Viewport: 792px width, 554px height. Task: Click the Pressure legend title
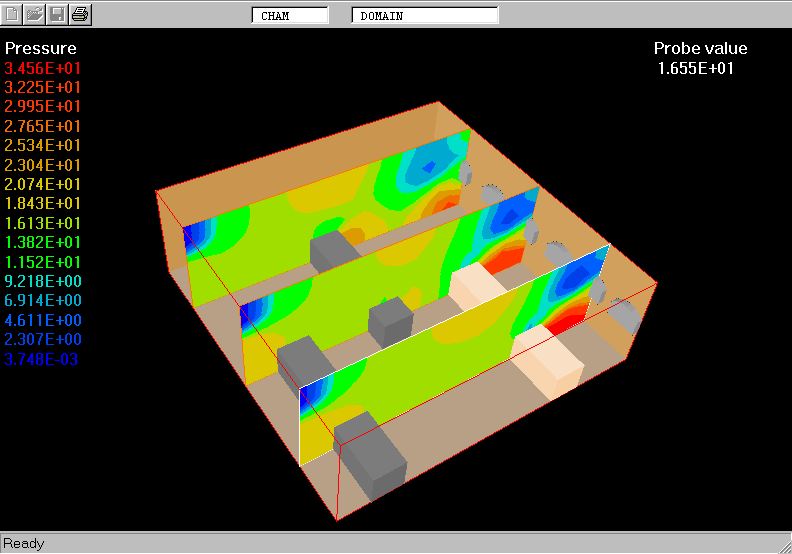(x=41, y=48)
